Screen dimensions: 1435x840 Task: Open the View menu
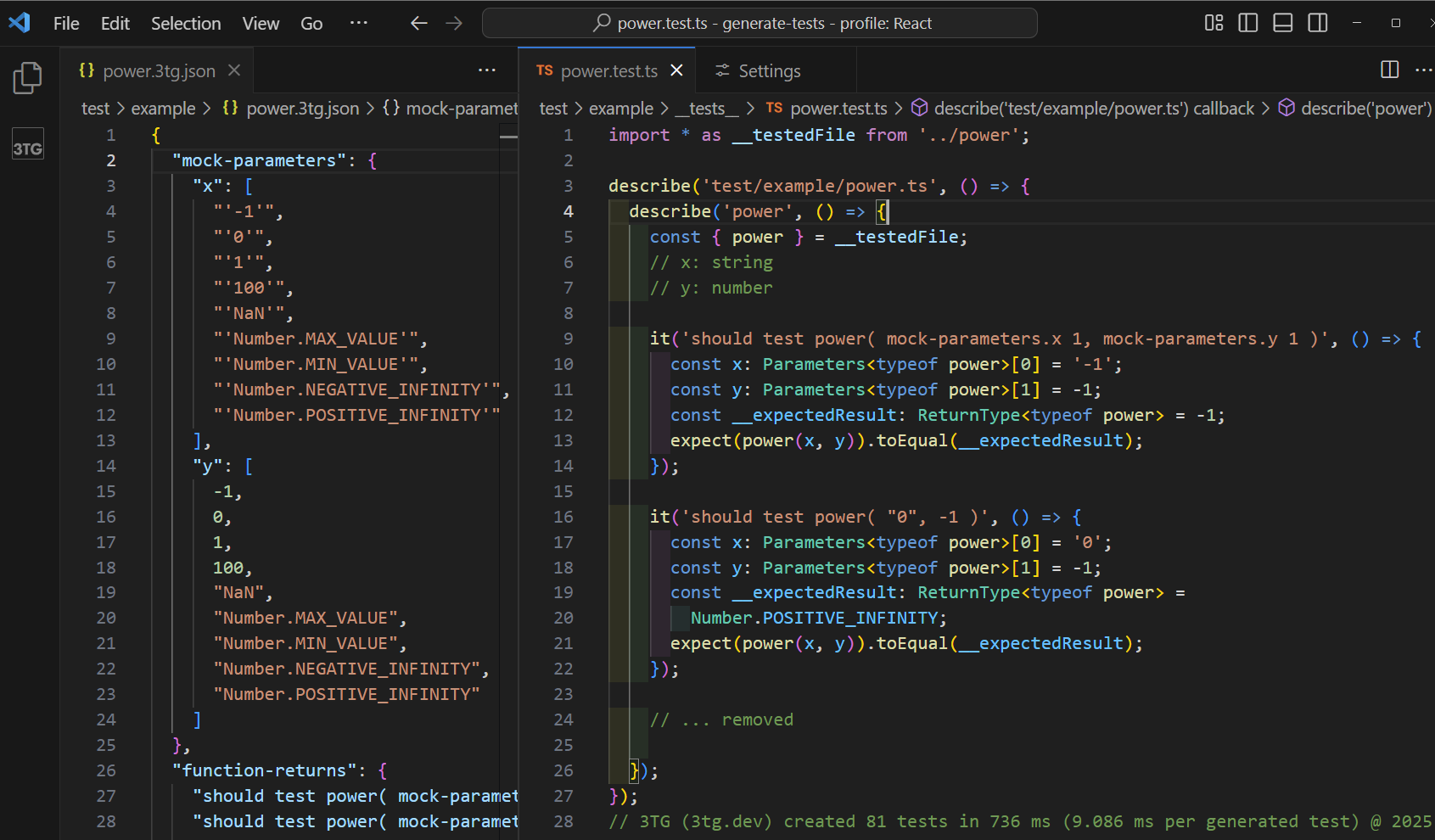[260, 23]
